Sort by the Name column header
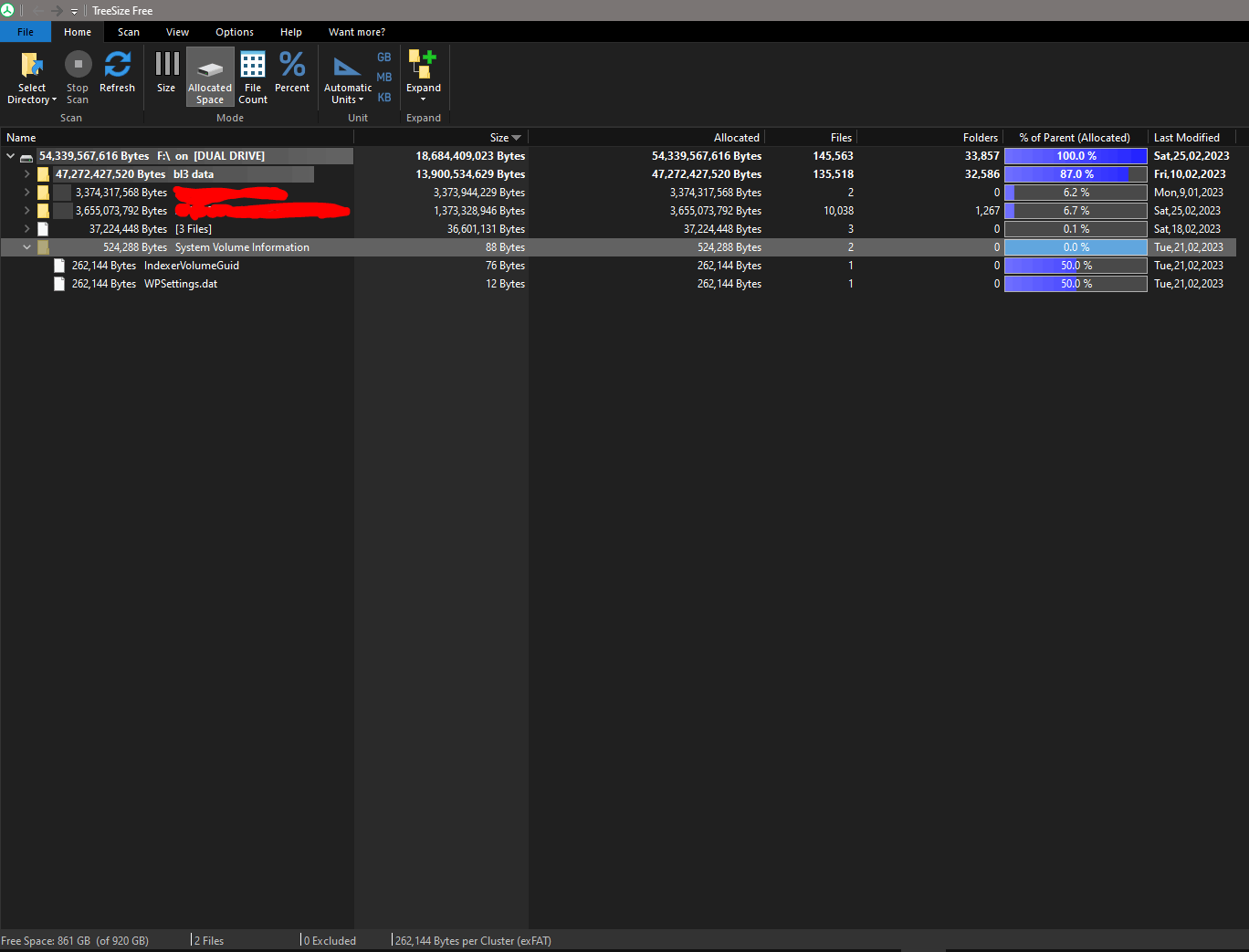Screen dimensions: 1249x952 [176, 138]
